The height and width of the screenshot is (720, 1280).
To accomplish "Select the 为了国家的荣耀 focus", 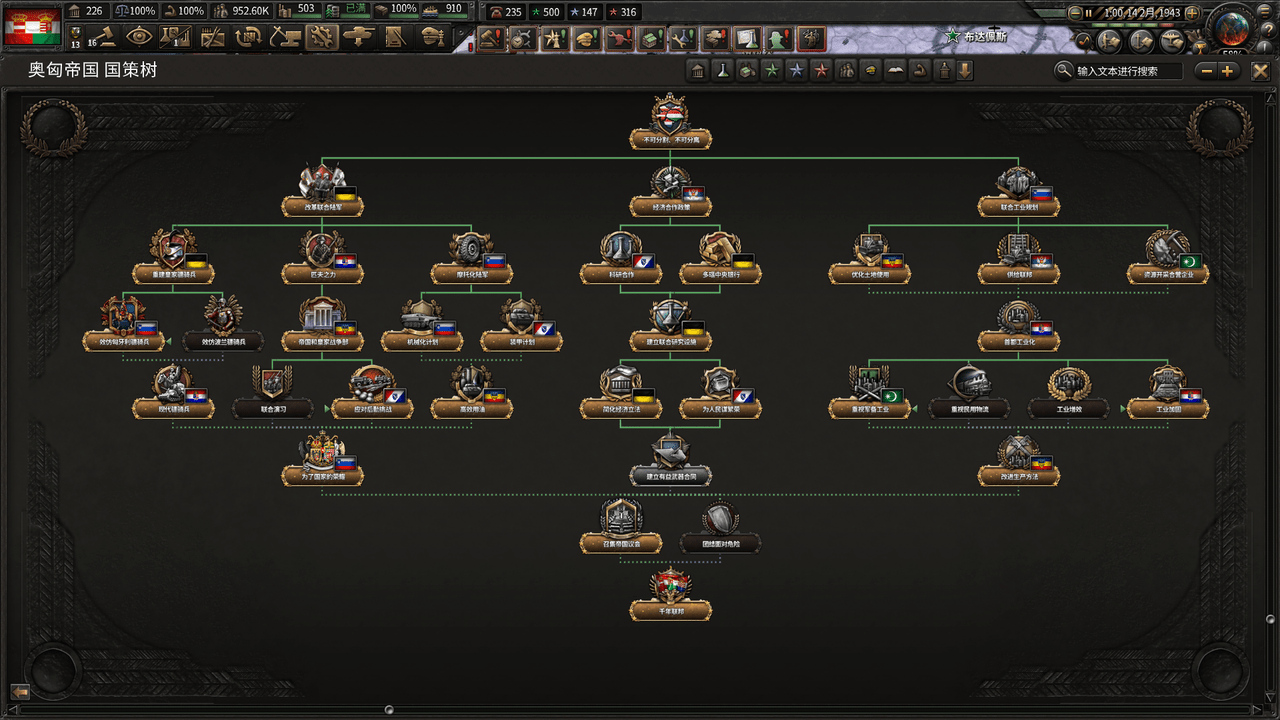I will tap(322, 459).
